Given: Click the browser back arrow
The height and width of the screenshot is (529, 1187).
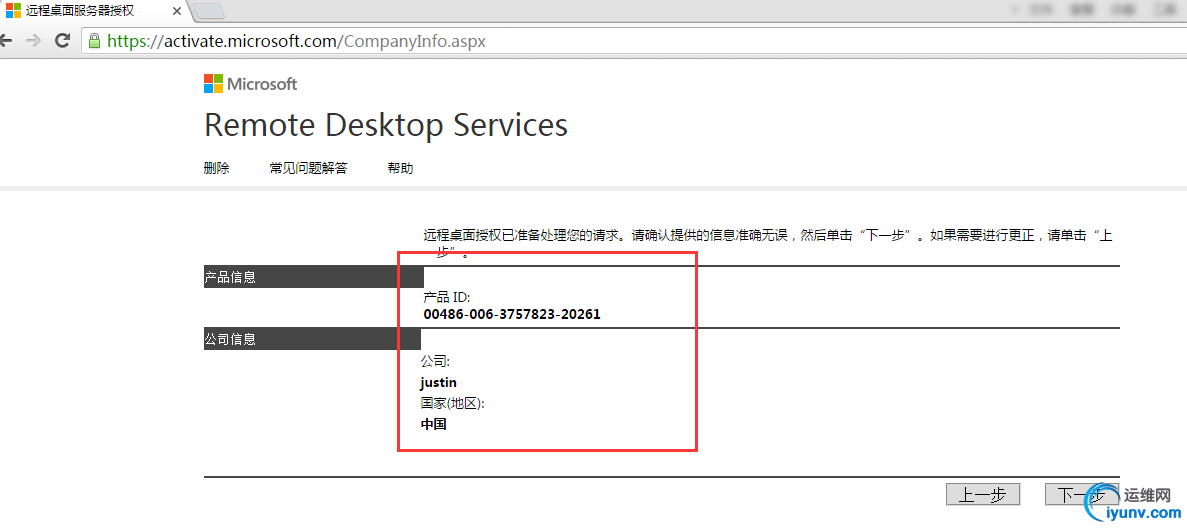Looking at the screenshot, I should point(5,41).
